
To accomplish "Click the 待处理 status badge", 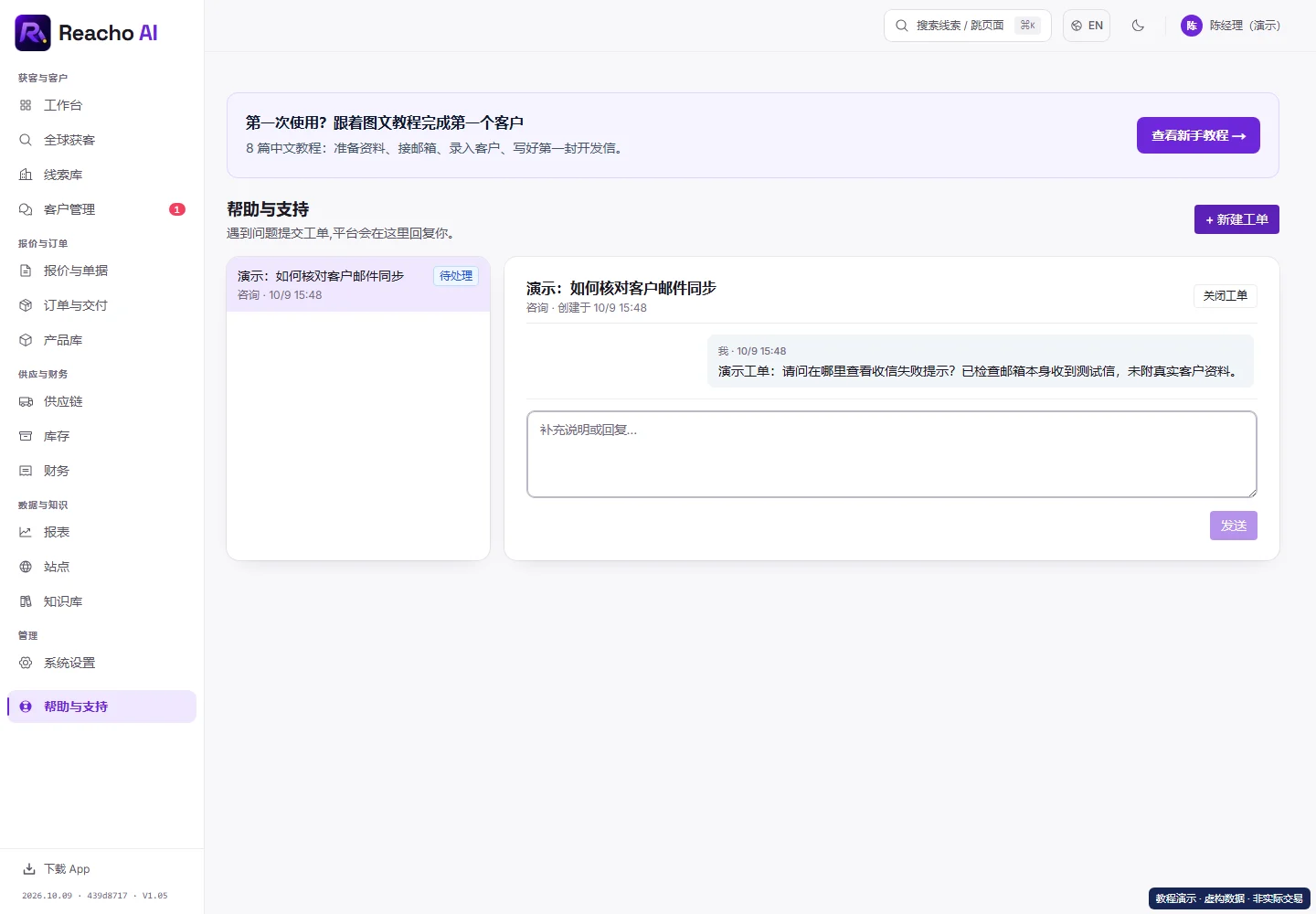I will 456,276.
